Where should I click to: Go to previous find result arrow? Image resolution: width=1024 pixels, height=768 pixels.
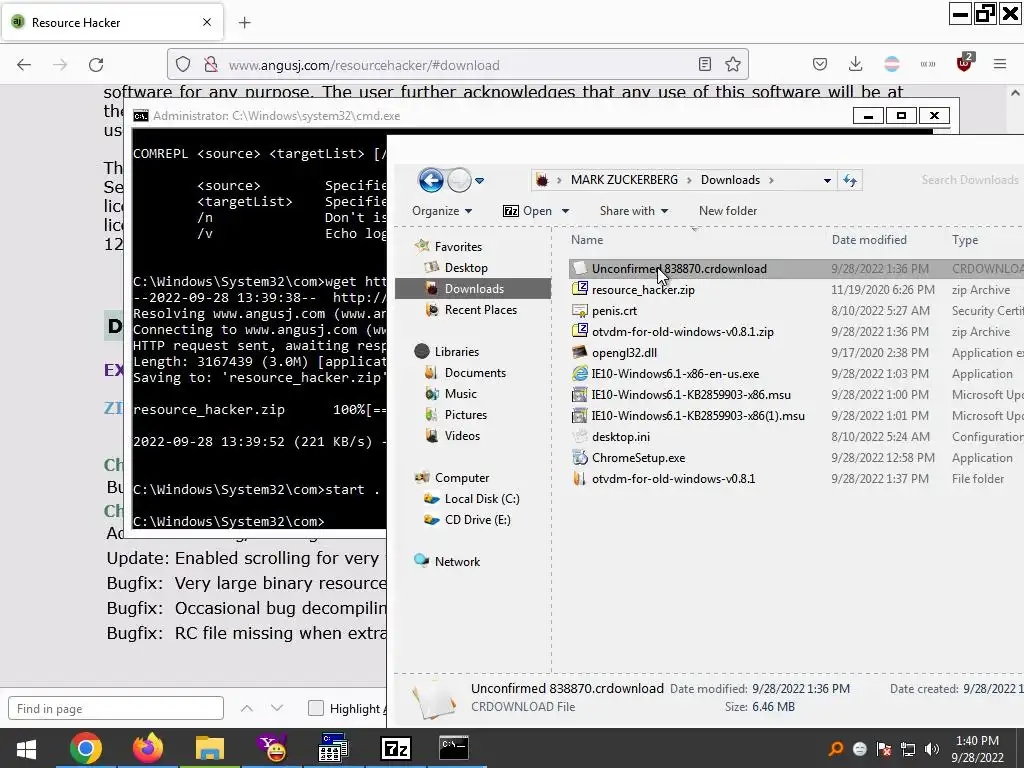[x=247, y=708]
